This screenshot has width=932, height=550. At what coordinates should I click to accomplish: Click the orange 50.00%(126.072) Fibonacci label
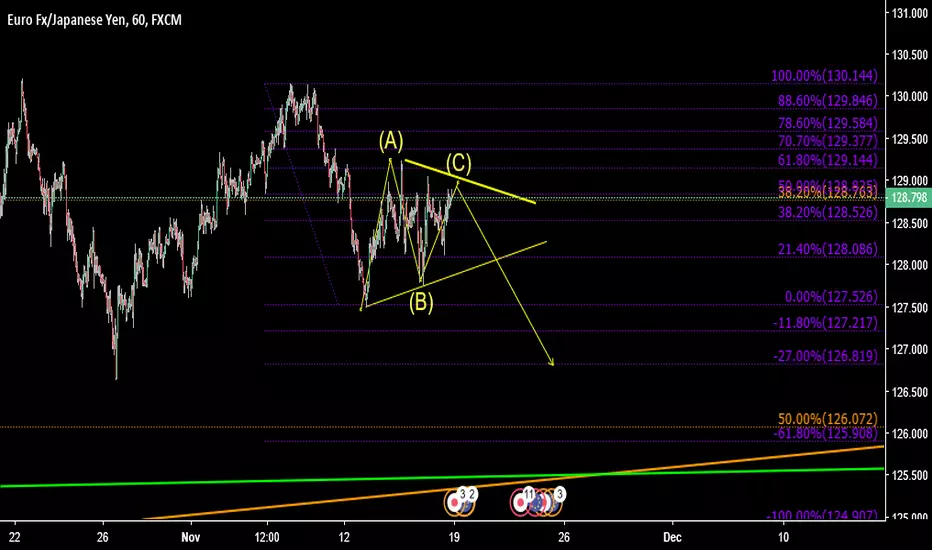click(827, 419)
